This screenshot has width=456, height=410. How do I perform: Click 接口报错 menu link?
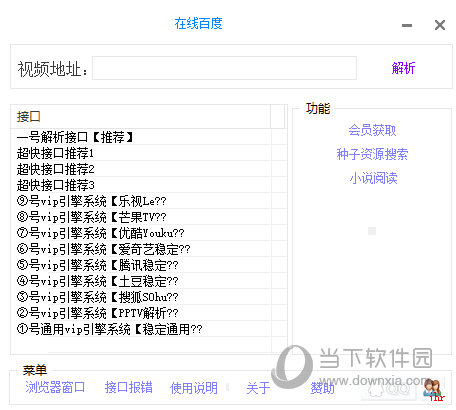click(x=128, y=388)
